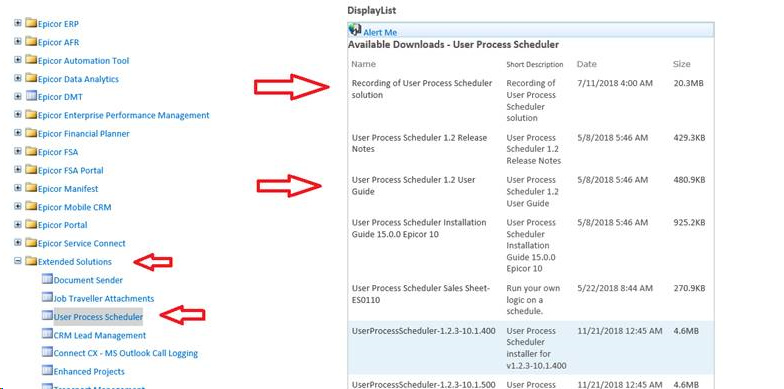Open the Epicor Service Connect link
Viewport: 784px width, 389px height.
tap(82, 244)
